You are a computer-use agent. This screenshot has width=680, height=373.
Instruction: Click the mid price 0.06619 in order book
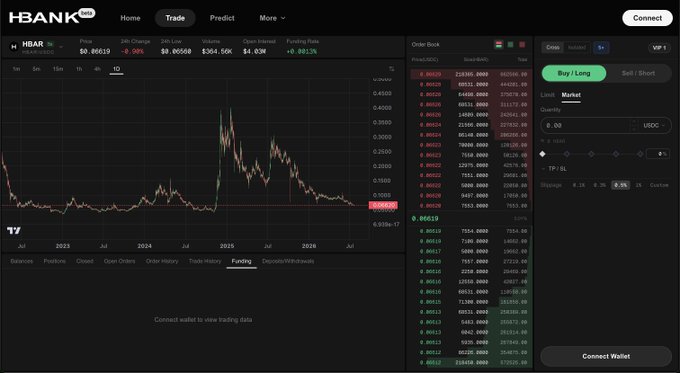425,219
